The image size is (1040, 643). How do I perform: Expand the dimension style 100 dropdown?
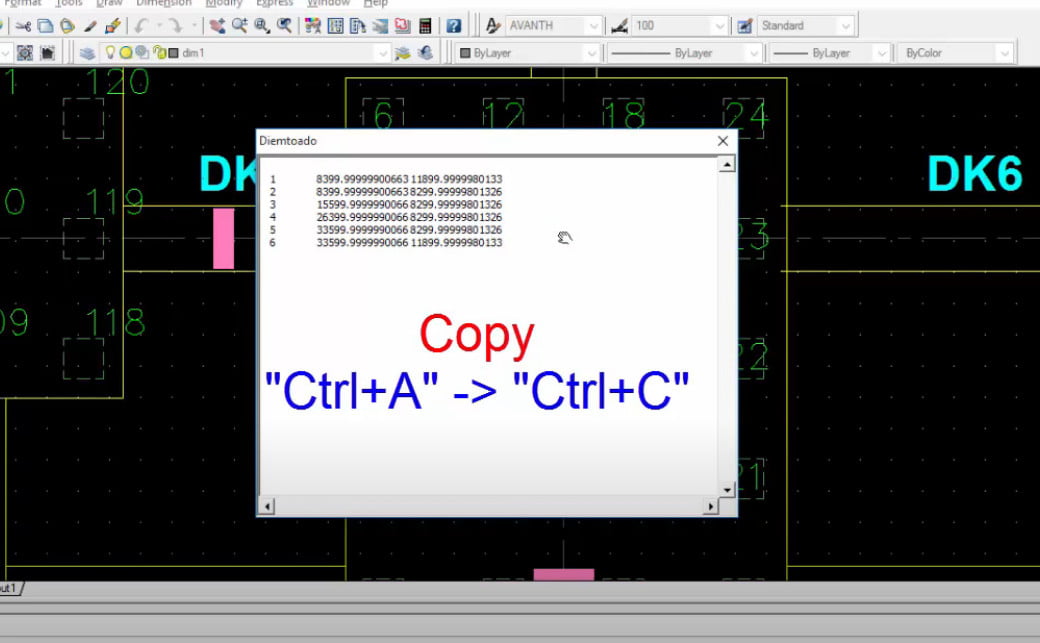click(x=720, y=26)
